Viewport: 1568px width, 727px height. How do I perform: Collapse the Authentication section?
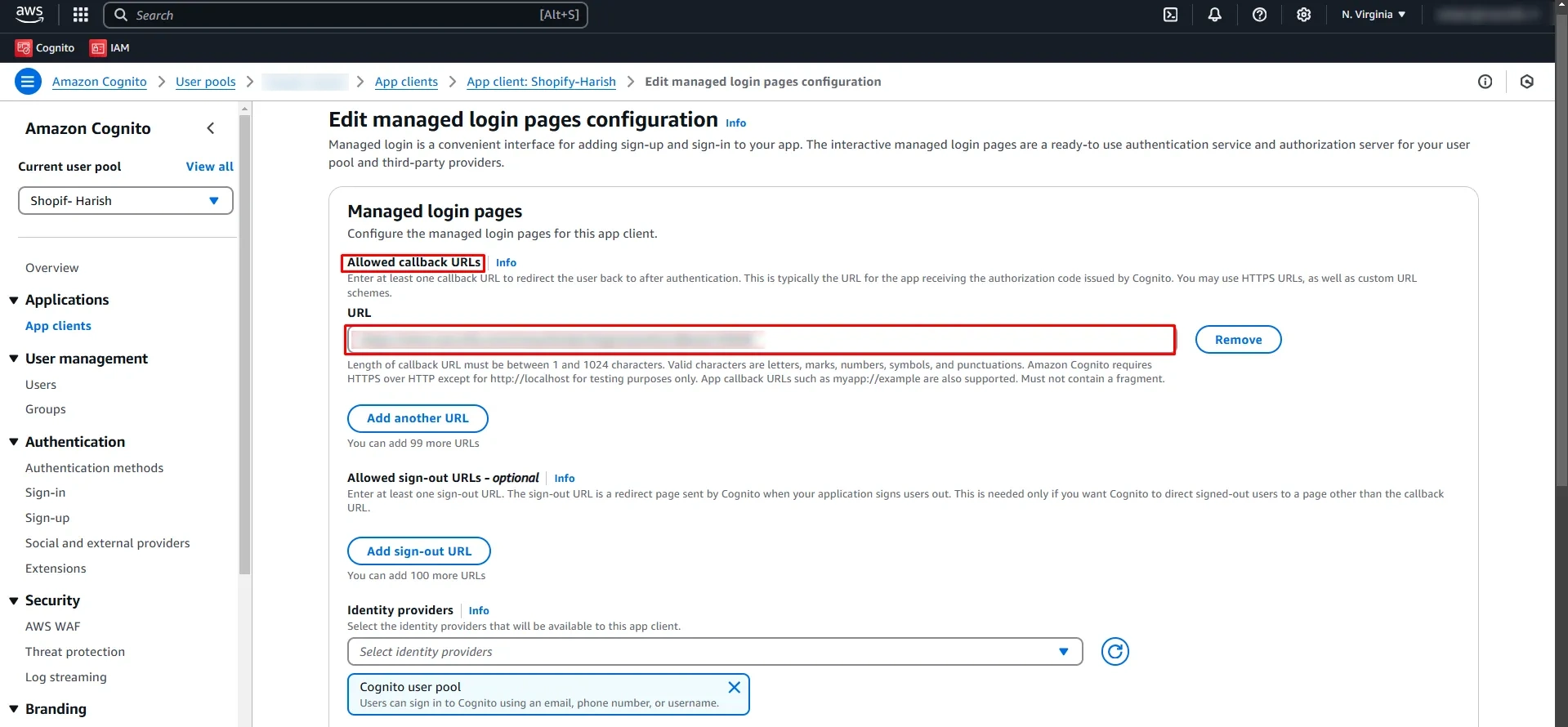[x=14, y=442]
